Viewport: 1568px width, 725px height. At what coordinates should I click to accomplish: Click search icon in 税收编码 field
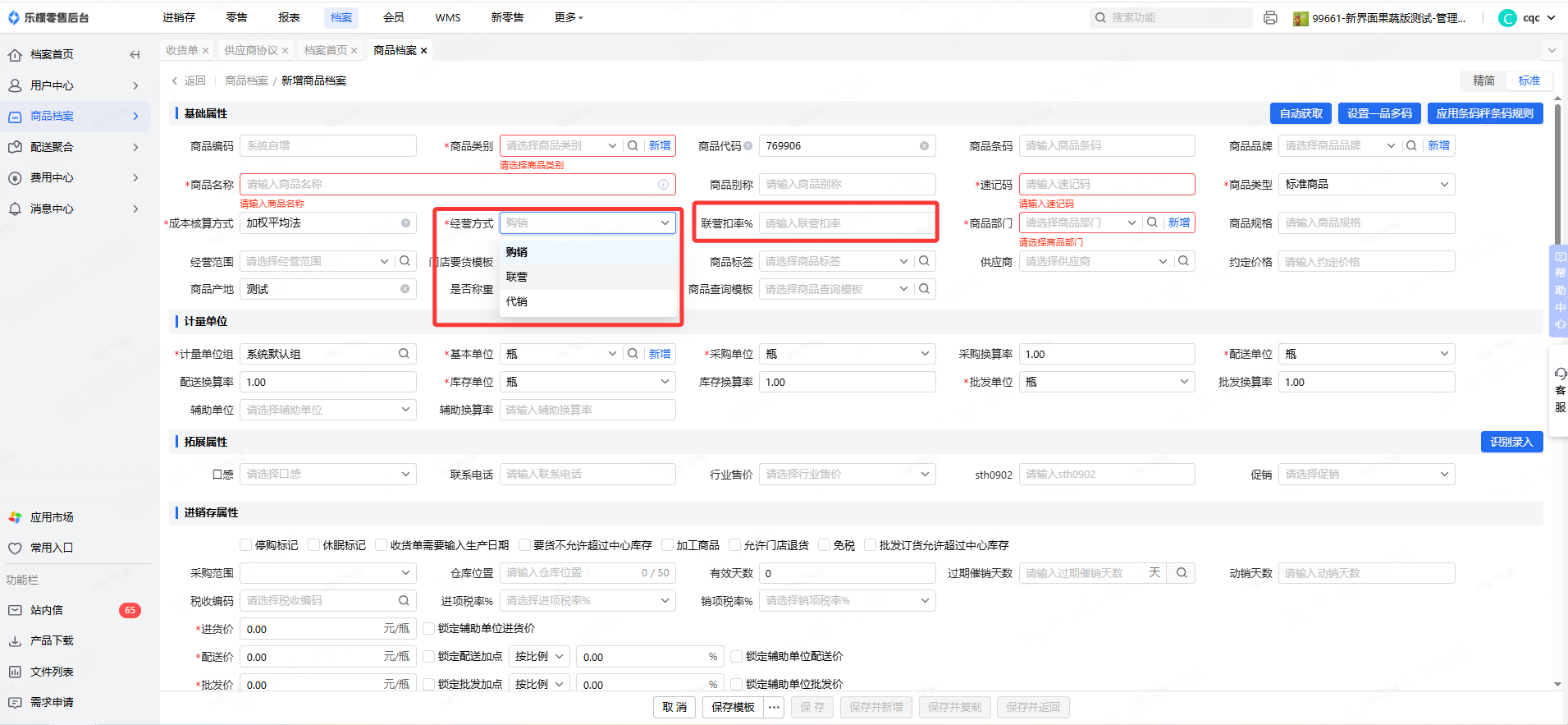[x=404, y=601]
